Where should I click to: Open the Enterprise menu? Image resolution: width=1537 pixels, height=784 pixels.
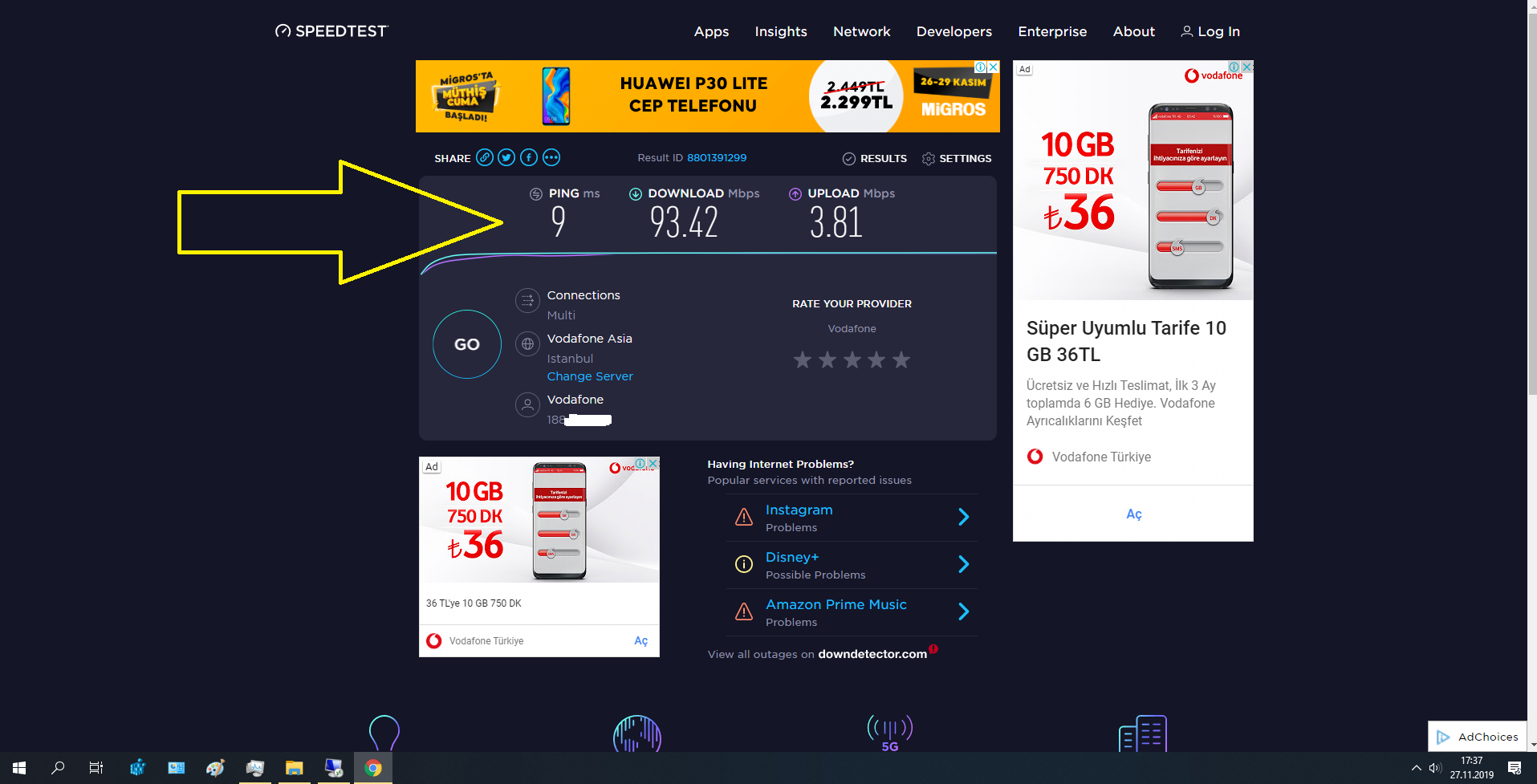pos(1052,31)
